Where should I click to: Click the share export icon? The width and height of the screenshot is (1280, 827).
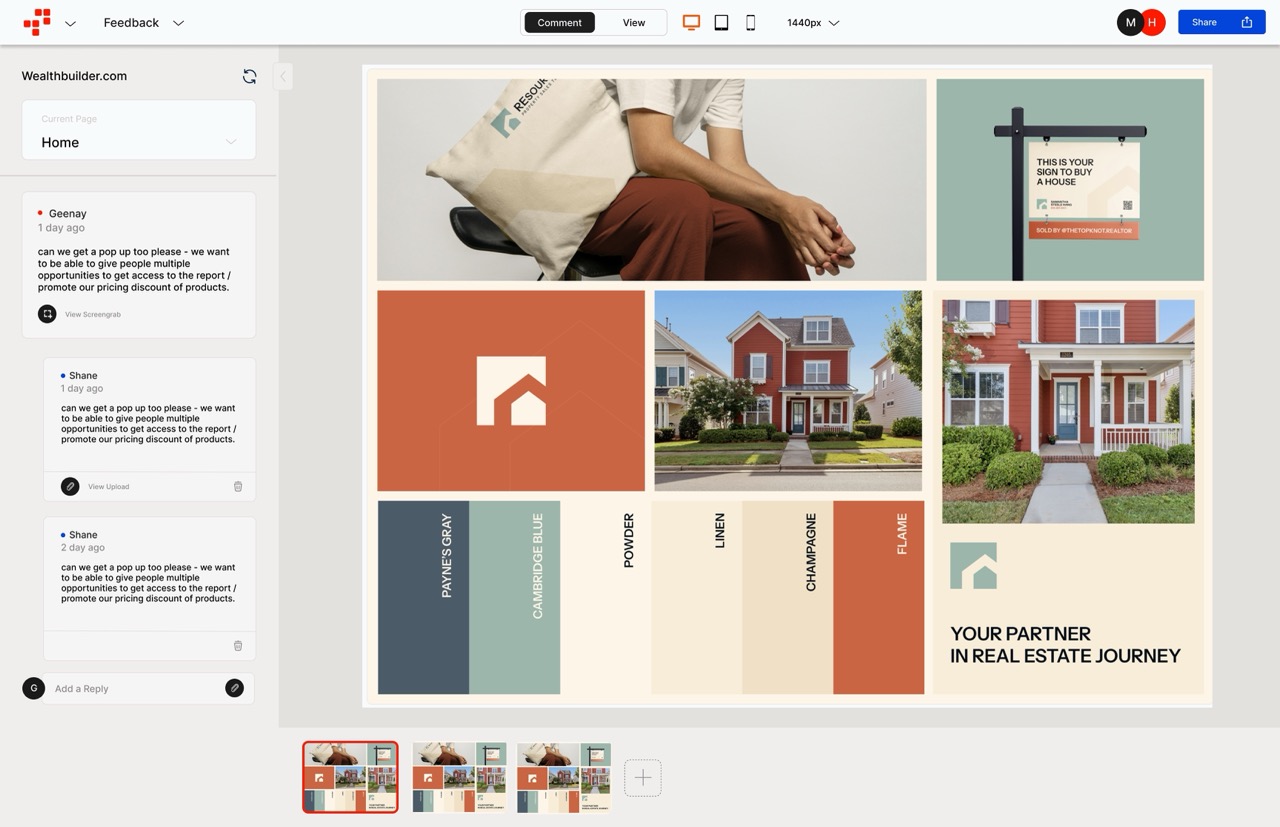click(x=1247, y=22)
